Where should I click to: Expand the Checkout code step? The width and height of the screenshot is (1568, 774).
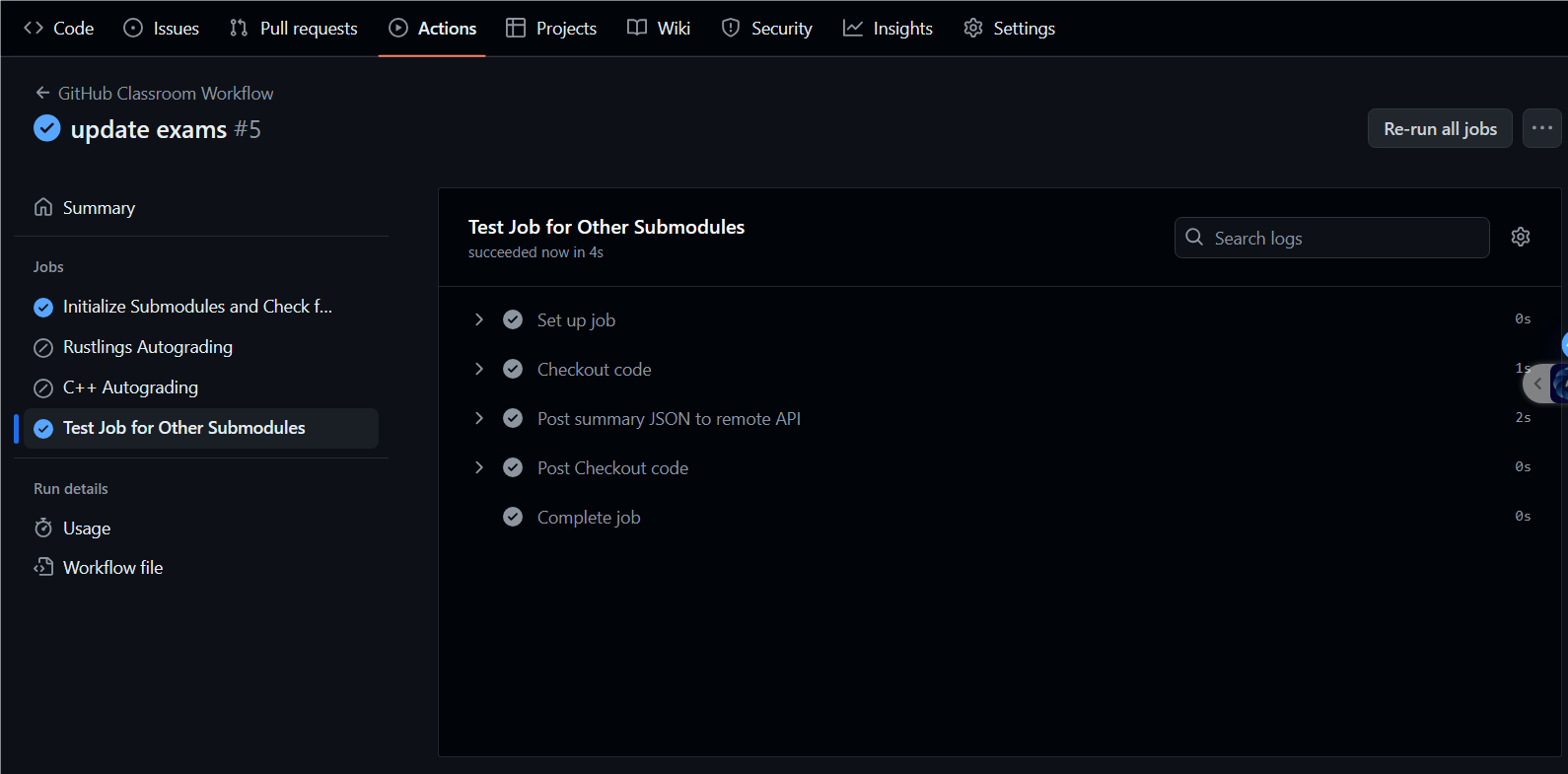[x=479, y=369]
